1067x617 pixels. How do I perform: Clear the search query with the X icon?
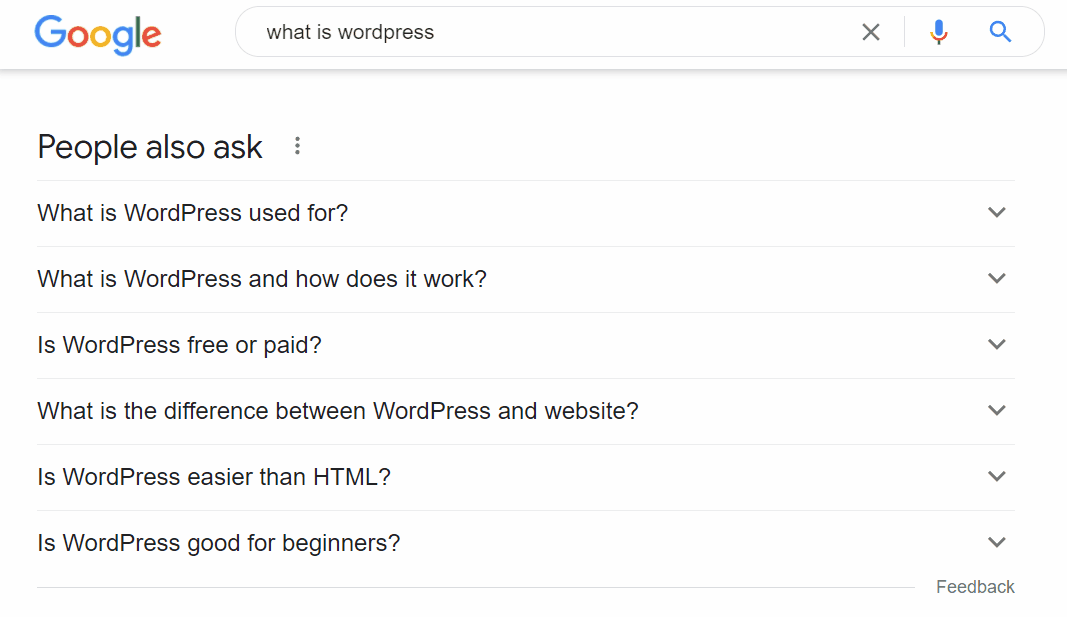[x=871, y=32]
